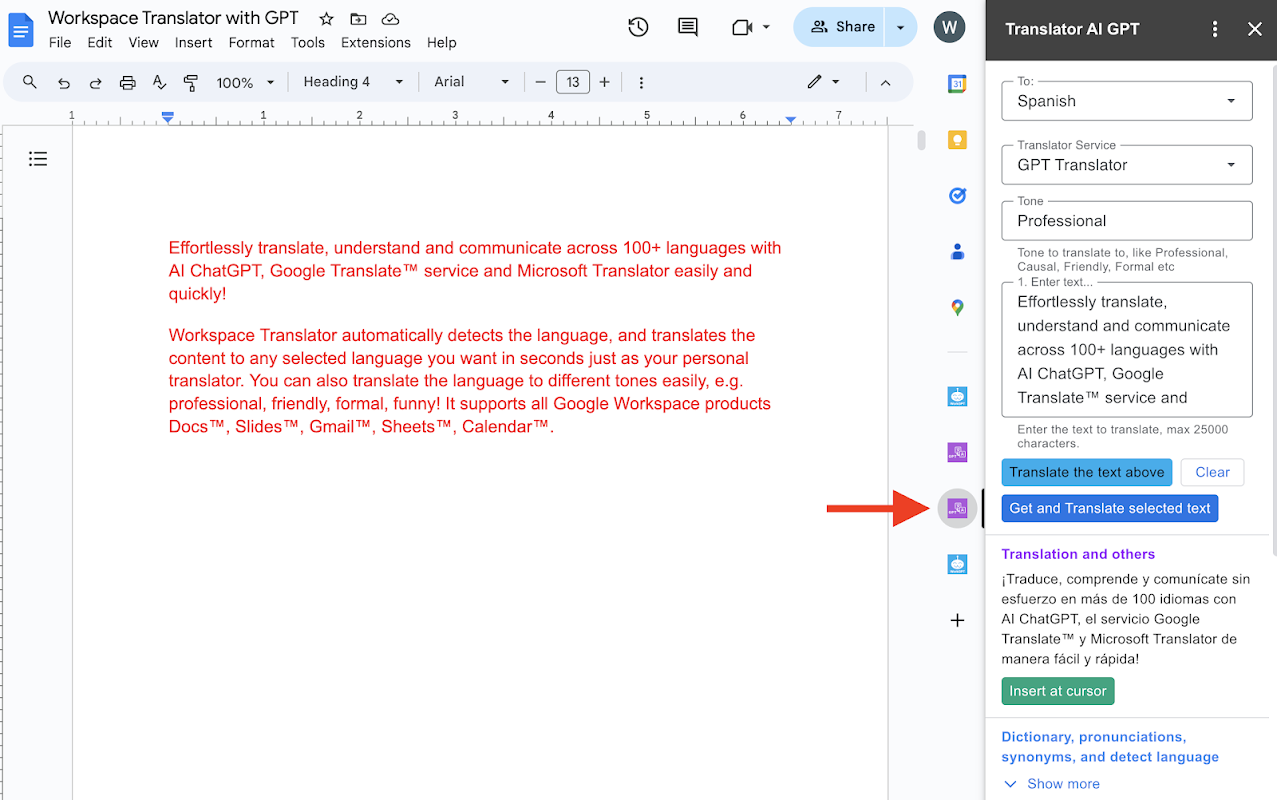Check cloud save status icon
1277x800 pixels.
pyautogui.click(x=391, y=19)
